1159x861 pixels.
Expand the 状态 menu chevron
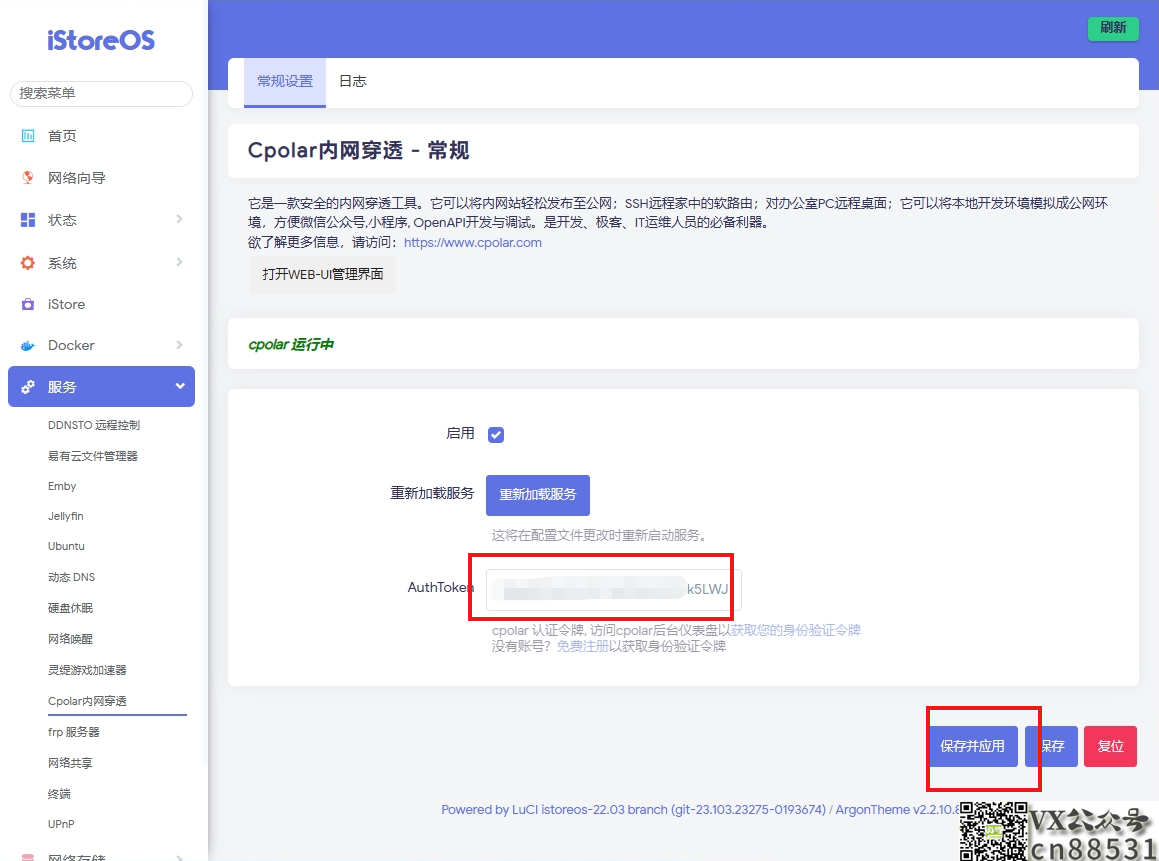click(180, 219)
